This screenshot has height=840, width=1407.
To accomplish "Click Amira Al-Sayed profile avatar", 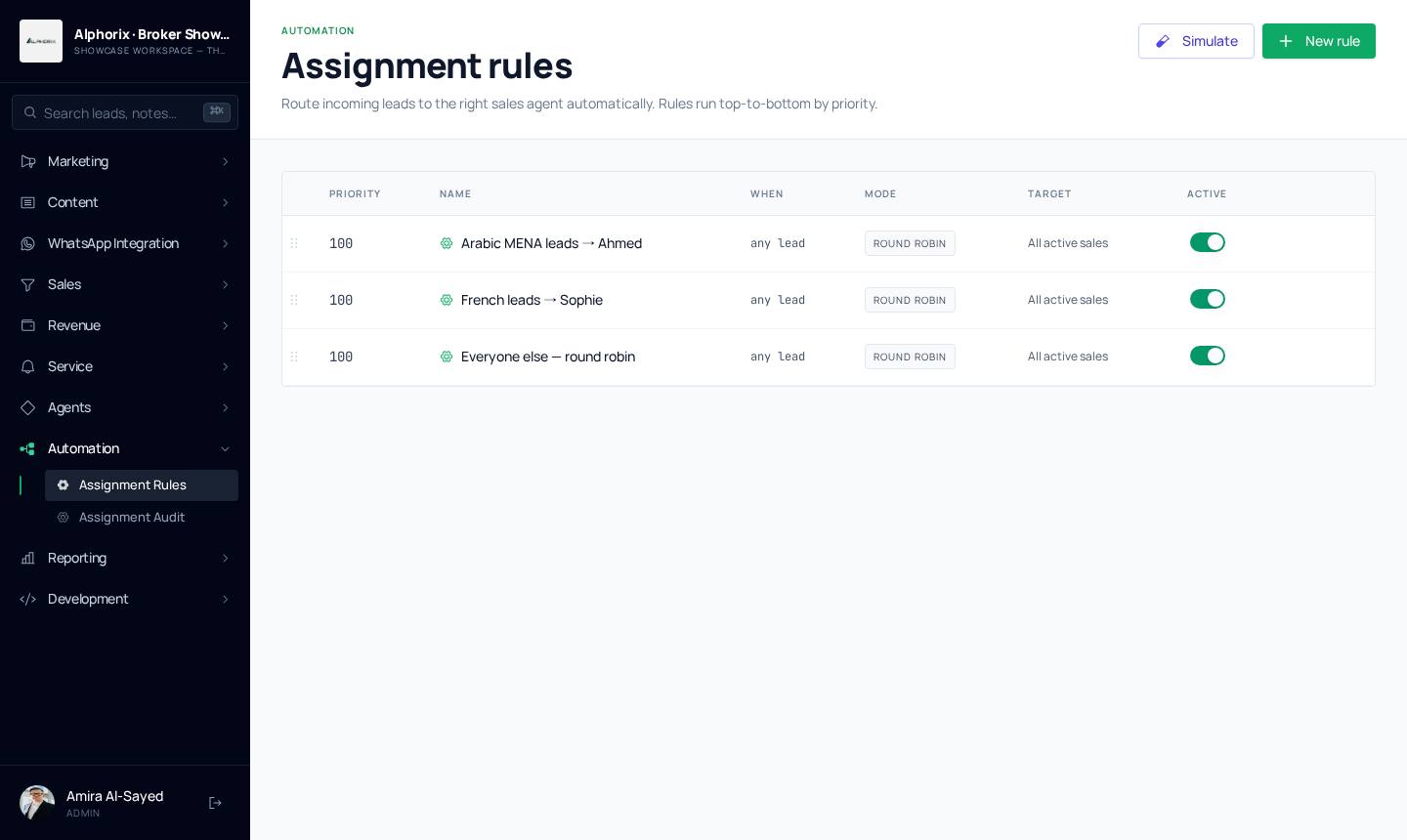I will [37, 803].
